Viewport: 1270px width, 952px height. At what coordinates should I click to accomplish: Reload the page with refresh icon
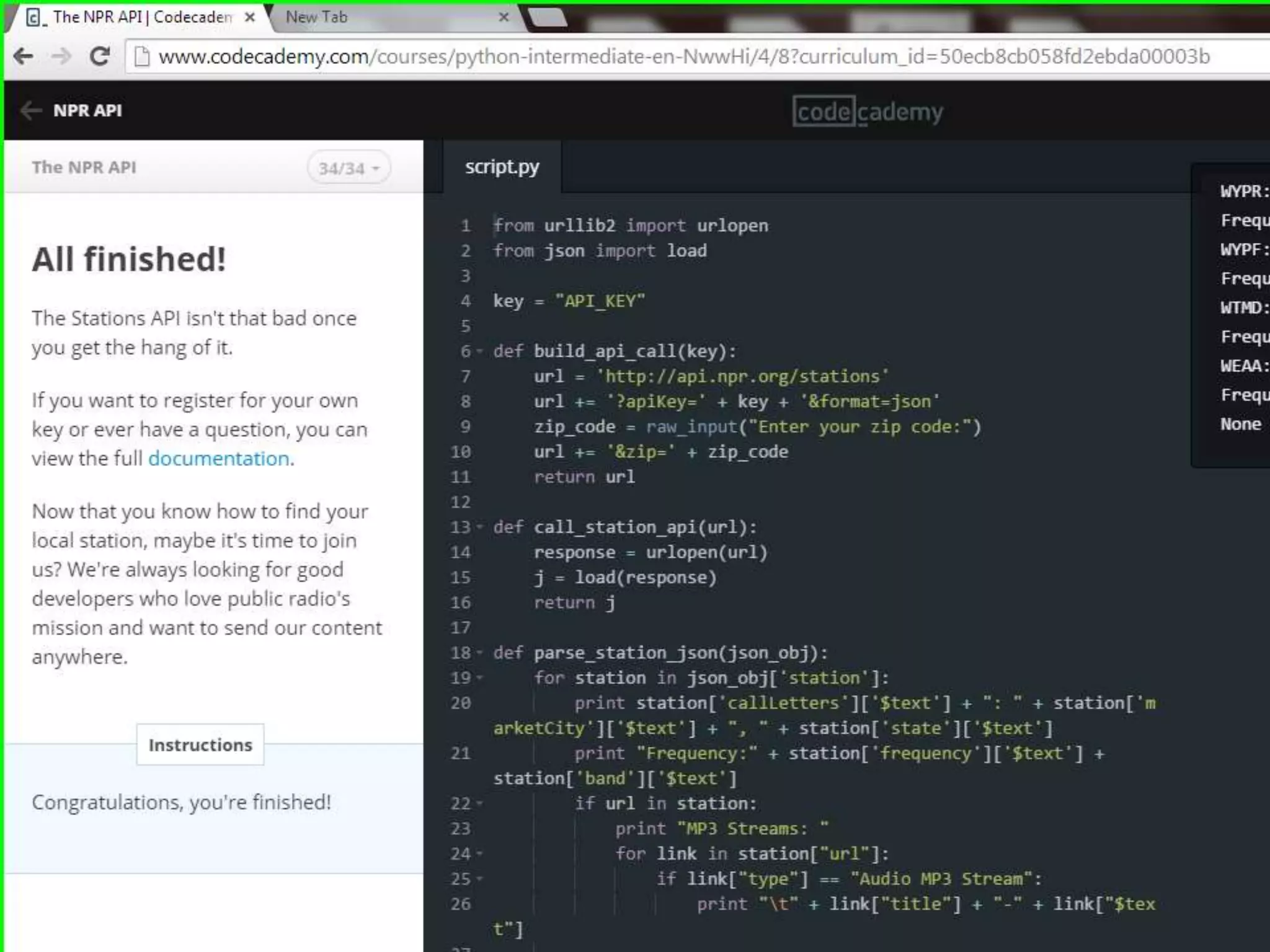(100, 56)
